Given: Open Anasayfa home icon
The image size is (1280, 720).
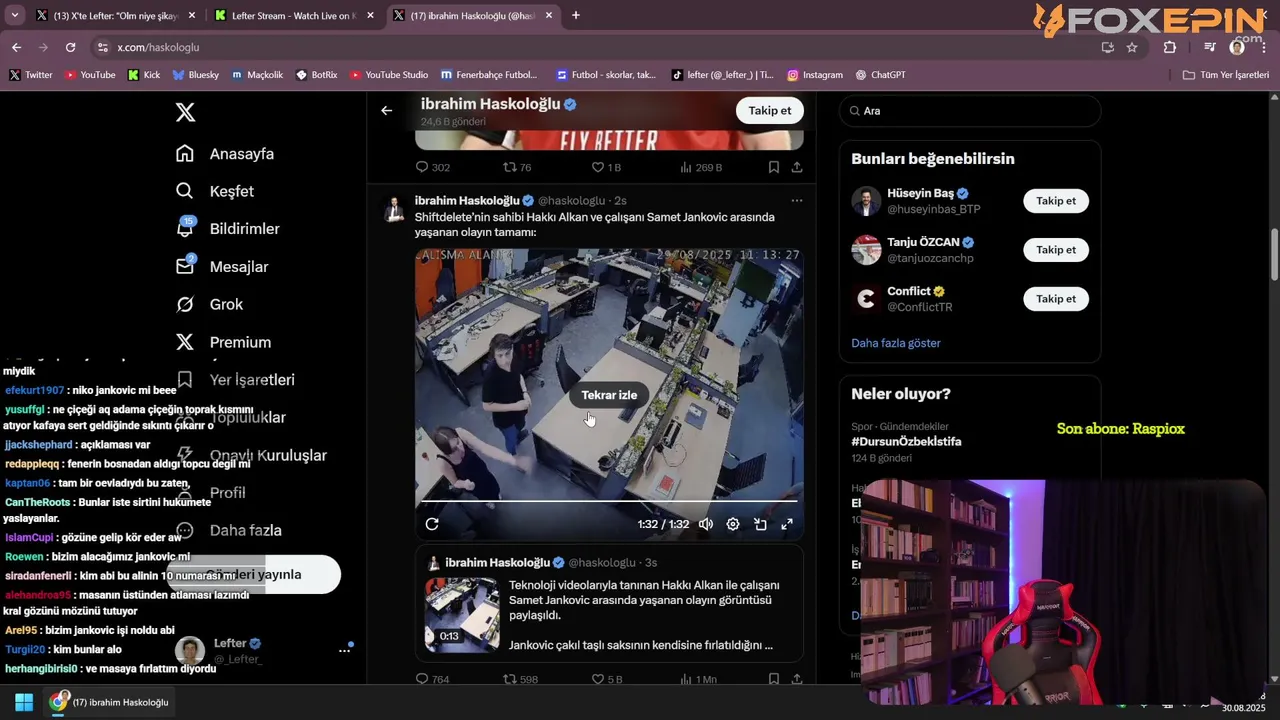Looking at the screenshot, I should pos(185,154).
